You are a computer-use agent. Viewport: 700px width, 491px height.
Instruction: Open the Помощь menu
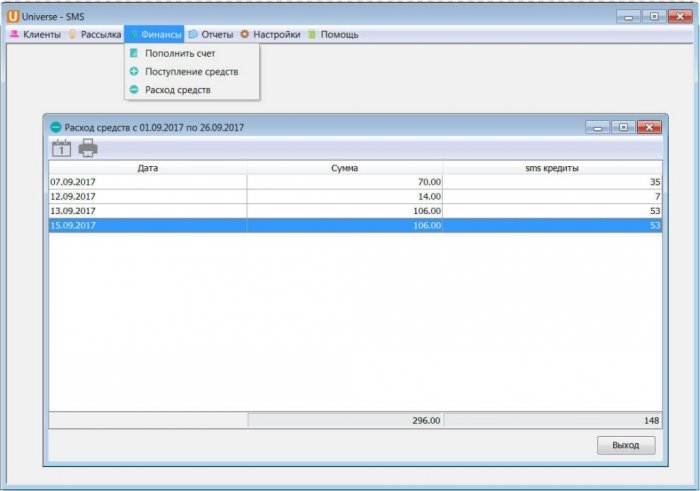[332, 34]
